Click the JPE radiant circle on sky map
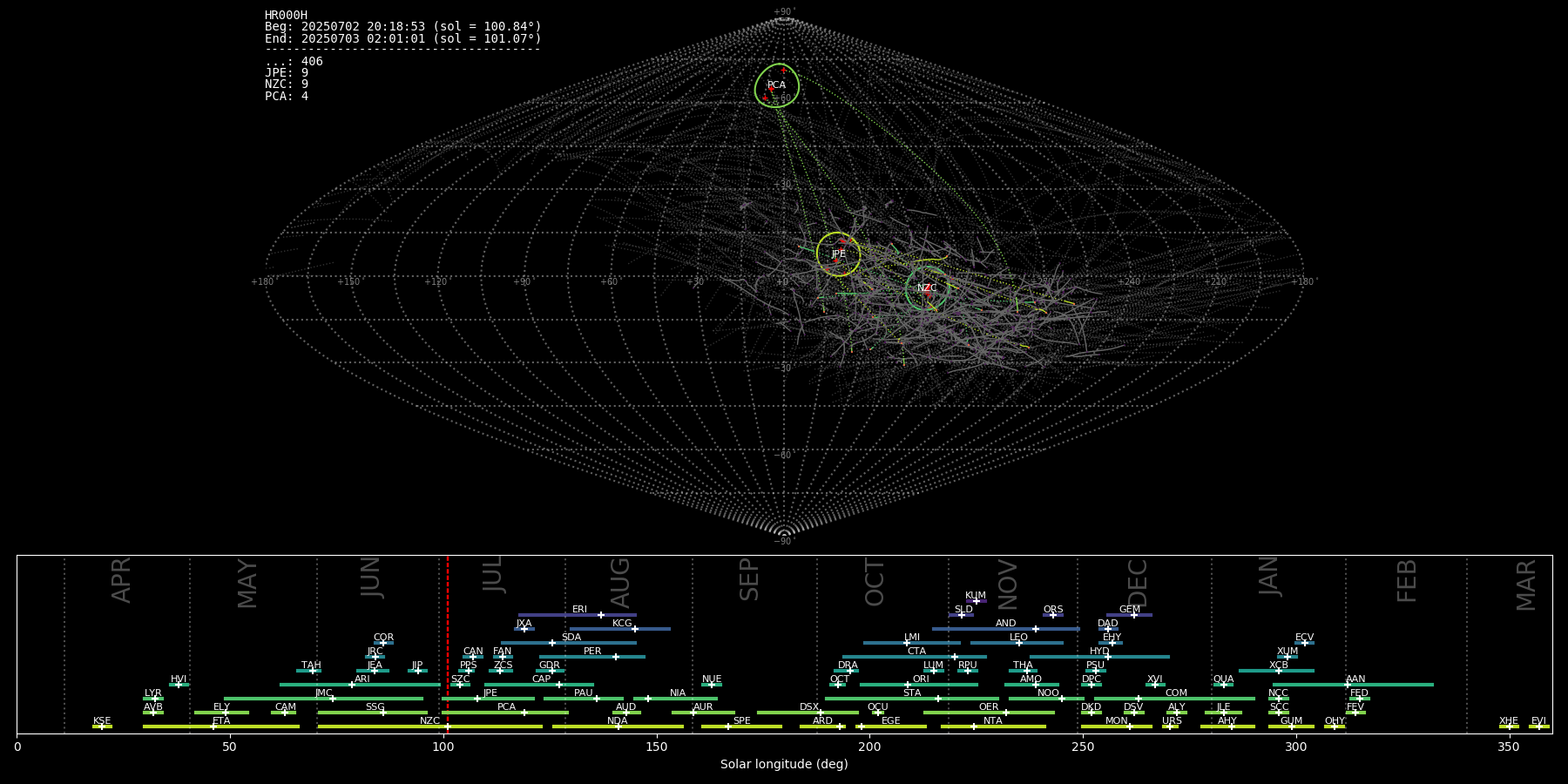The height and width of the screenshot is (784, 1568). pos(838,254)
